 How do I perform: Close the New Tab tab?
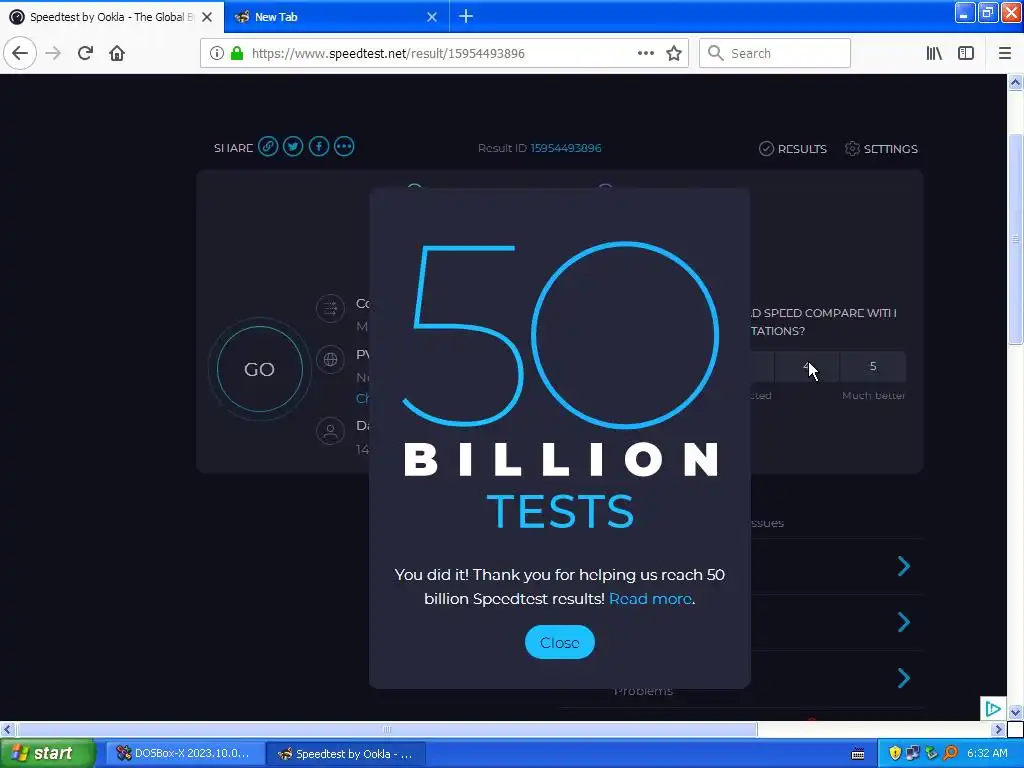[432, 17]
